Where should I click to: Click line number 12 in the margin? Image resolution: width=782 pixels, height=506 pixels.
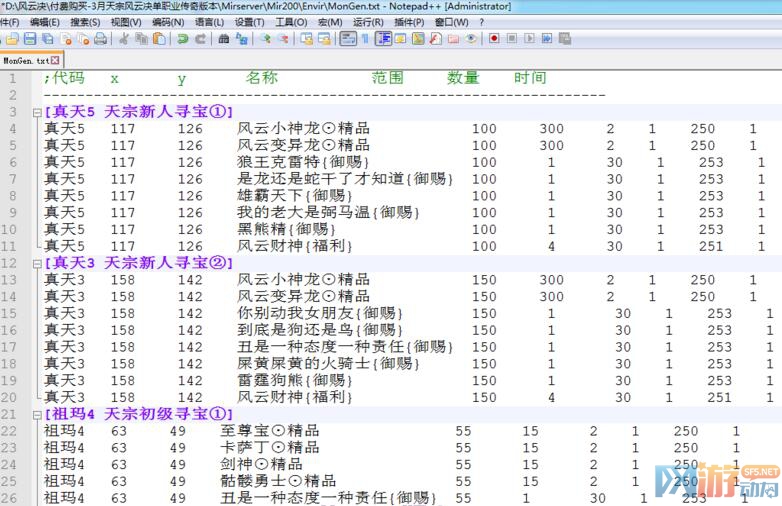[x=12, y=263]
